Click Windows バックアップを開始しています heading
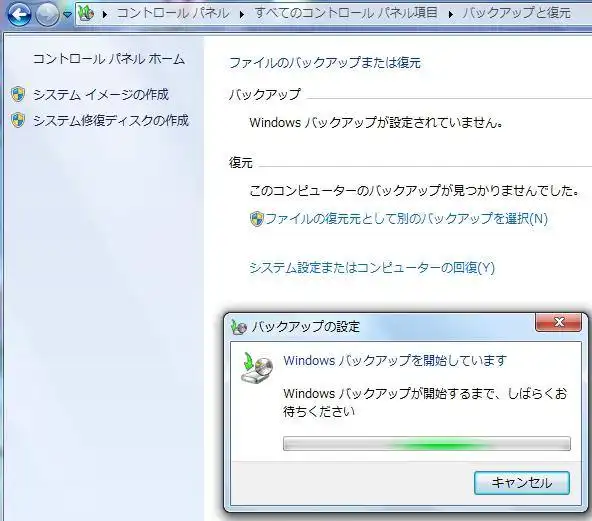Image resolution: width=592 pixels, height=521 pixels. coord(395,361)
